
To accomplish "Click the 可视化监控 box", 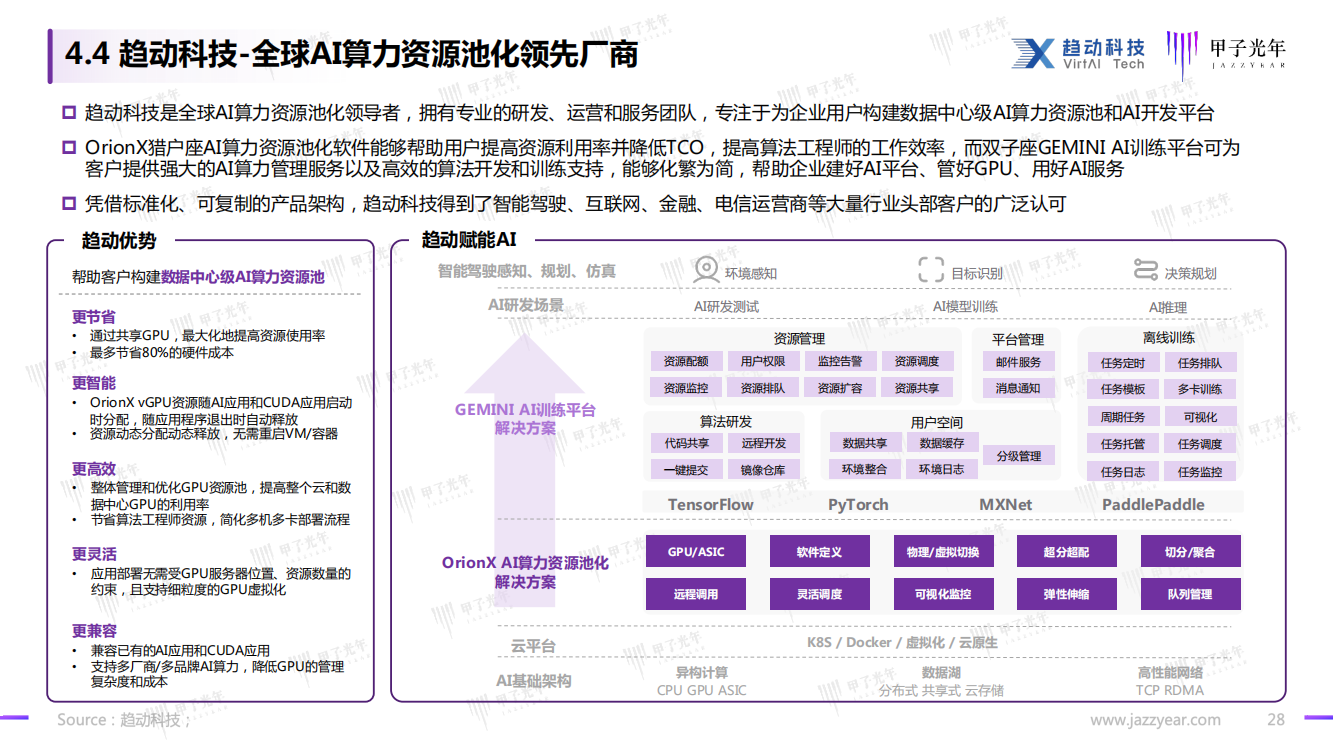I will (943, 594).
